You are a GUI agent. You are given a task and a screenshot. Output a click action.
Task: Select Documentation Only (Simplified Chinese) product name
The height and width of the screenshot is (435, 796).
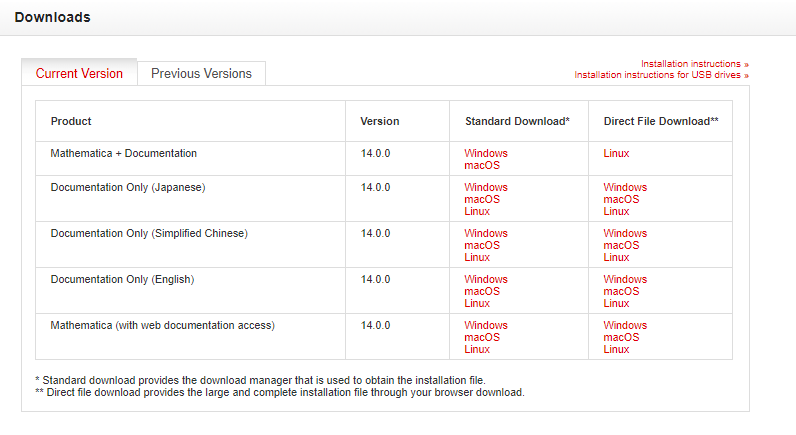click(x=149, y=233)
